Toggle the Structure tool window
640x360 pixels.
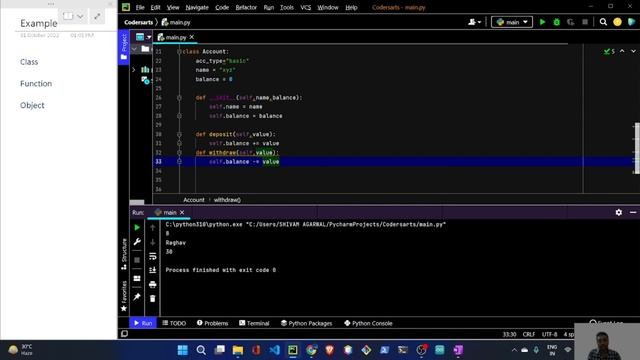(x=124, y=254)
